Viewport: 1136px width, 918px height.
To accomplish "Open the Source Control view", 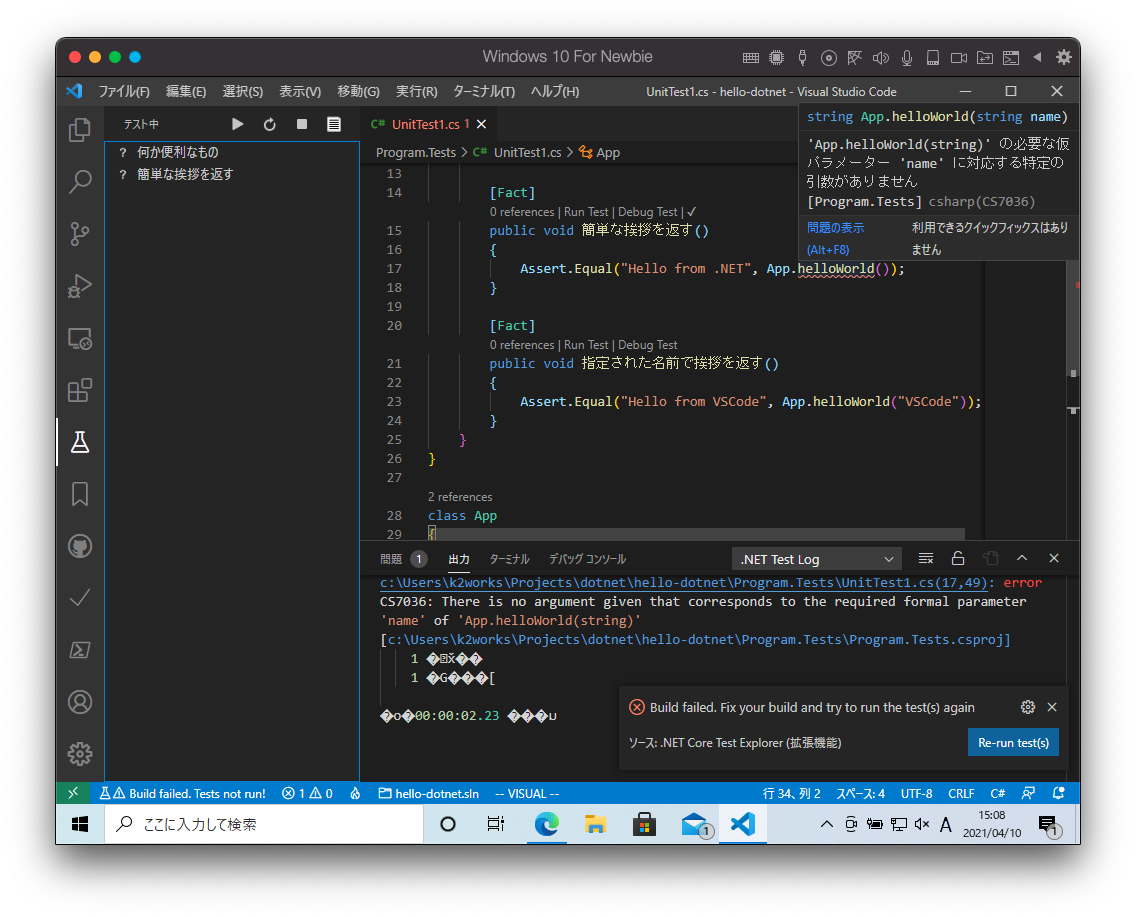I will (x=80, y=234).
